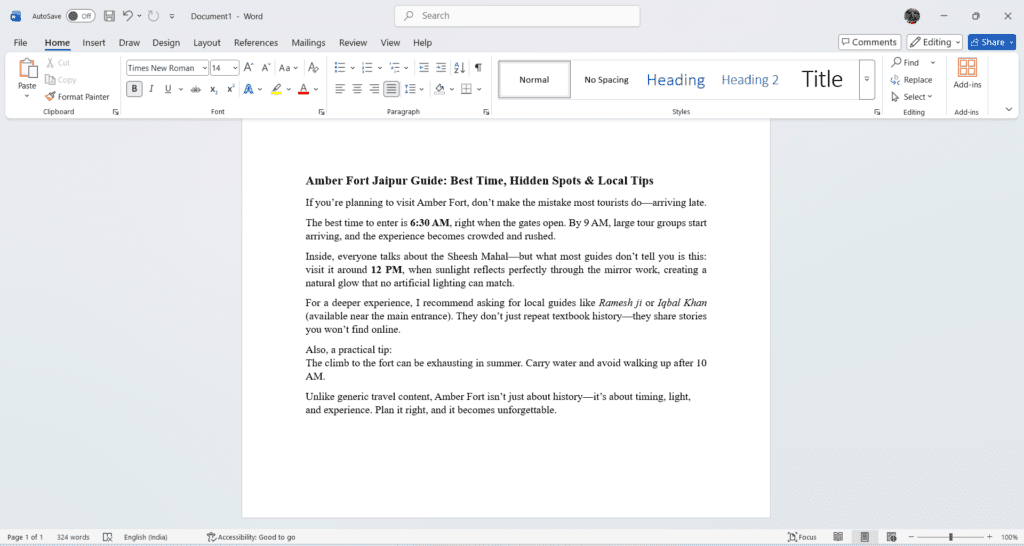Click Replace in Editing group

(x=911, y=80)
